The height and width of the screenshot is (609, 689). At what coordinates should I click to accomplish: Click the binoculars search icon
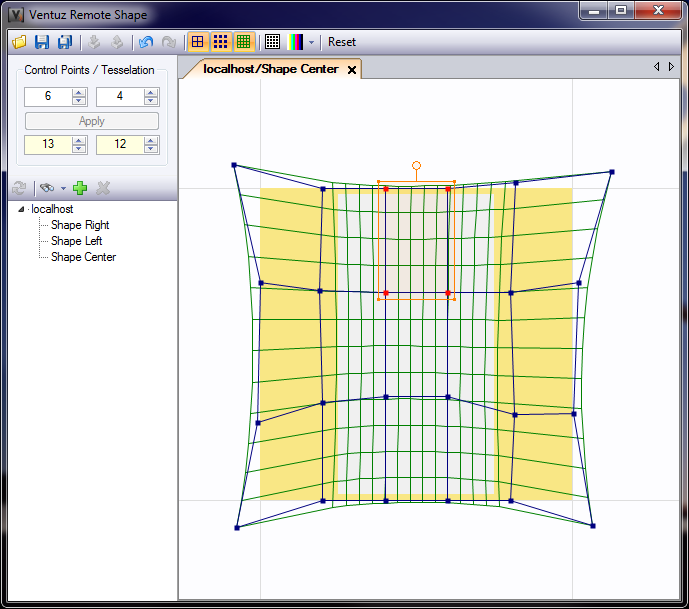click(x=46, y=187)
